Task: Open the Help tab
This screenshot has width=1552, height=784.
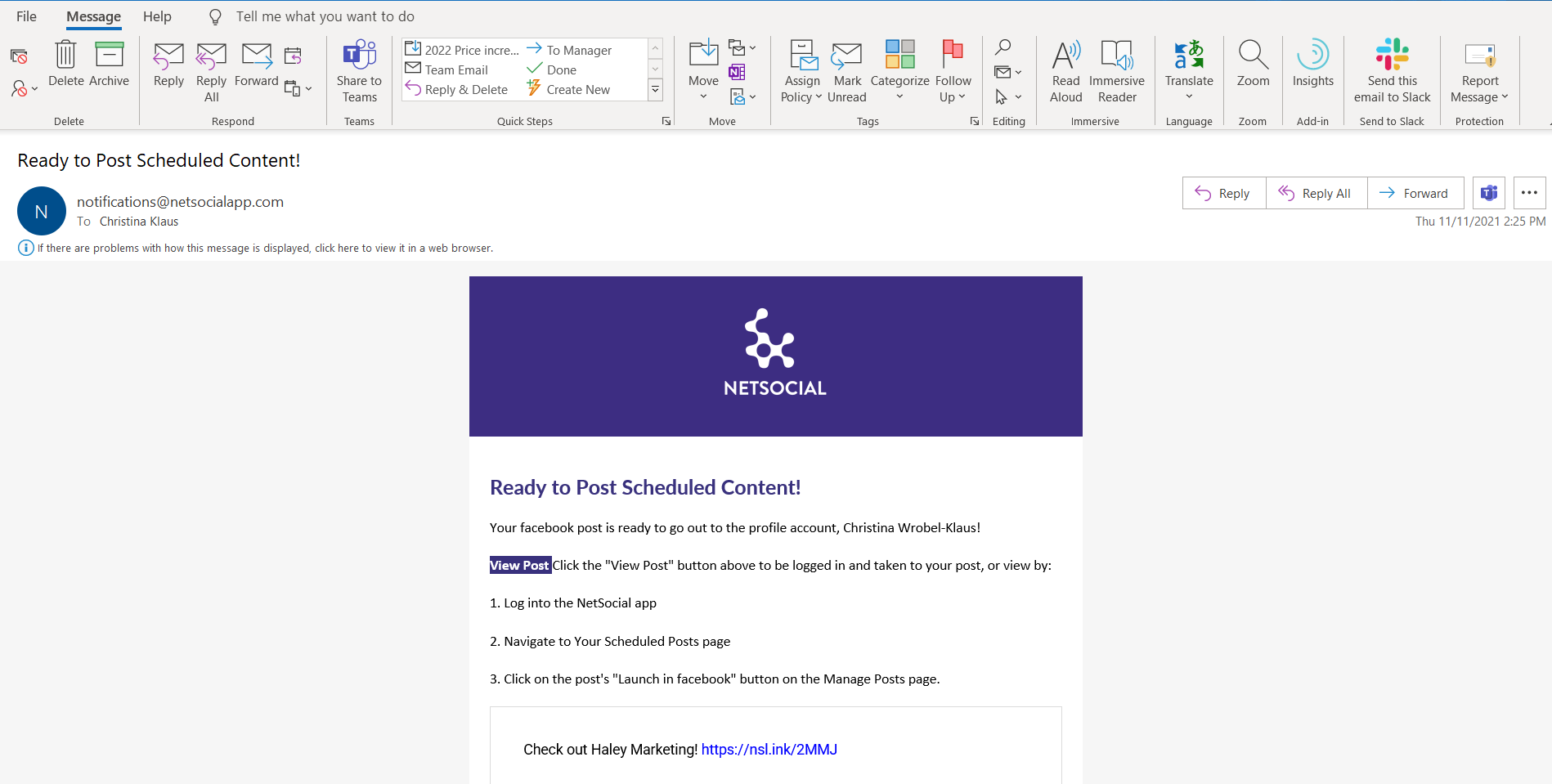Action: pyautogui.click(x=157, y=16)
